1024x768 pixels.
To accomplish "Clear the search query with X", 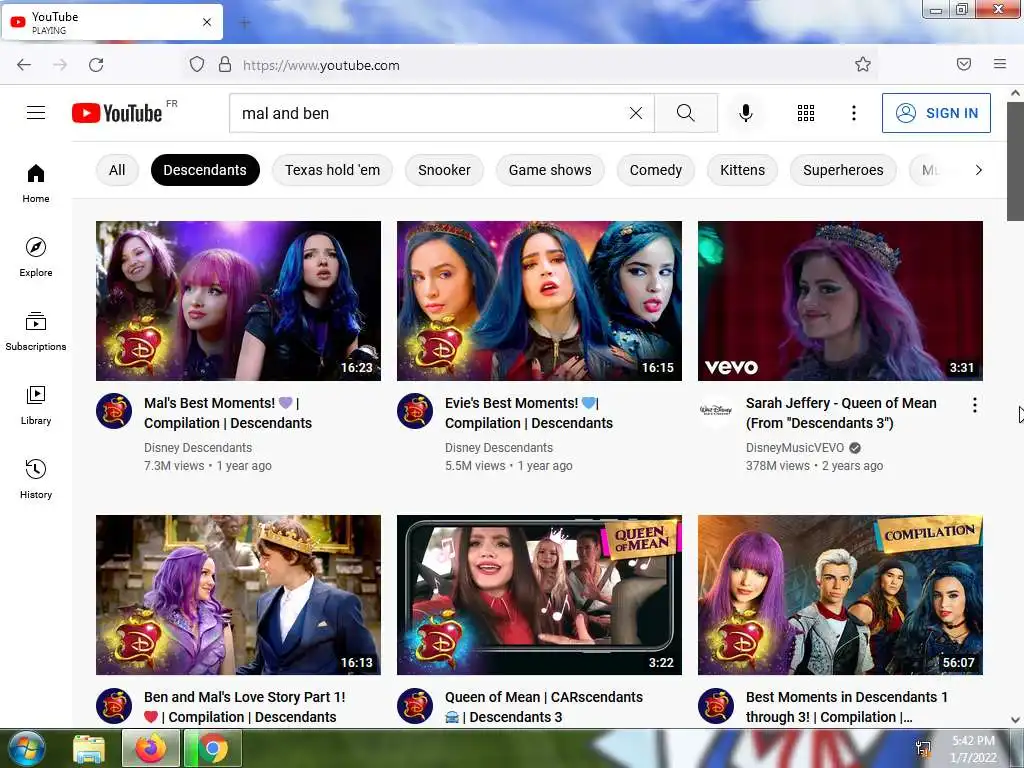I will (635, 113).
